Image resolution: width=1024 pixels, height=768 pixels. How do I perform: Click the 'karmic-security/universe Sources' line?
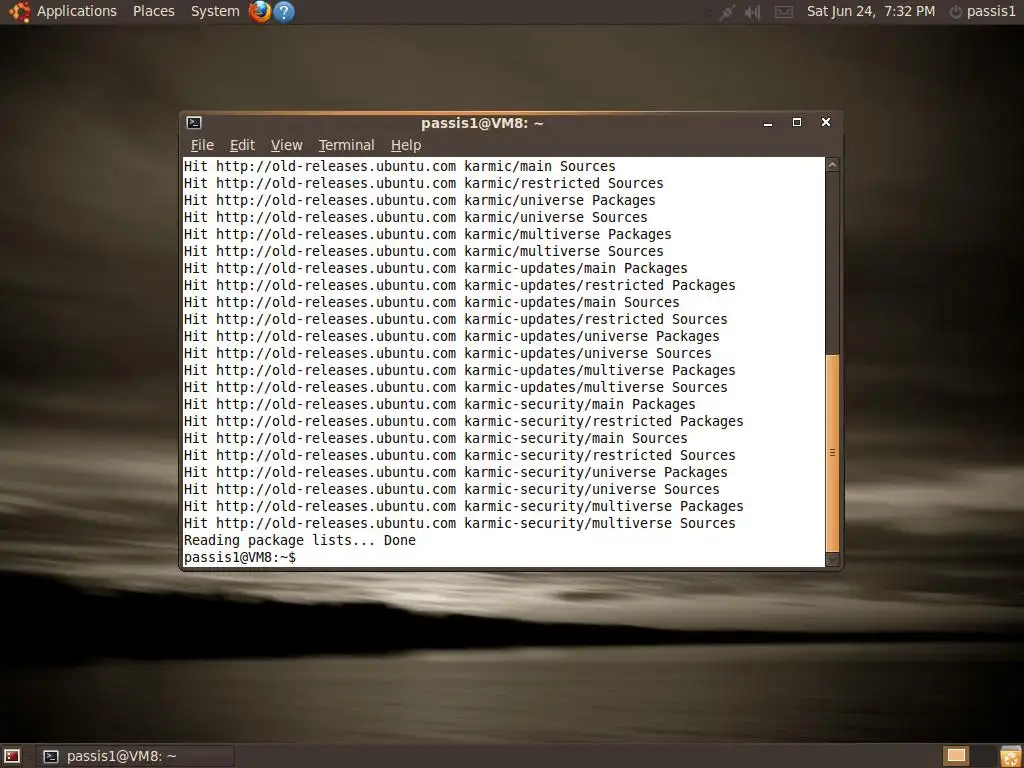tap(451, 489)
